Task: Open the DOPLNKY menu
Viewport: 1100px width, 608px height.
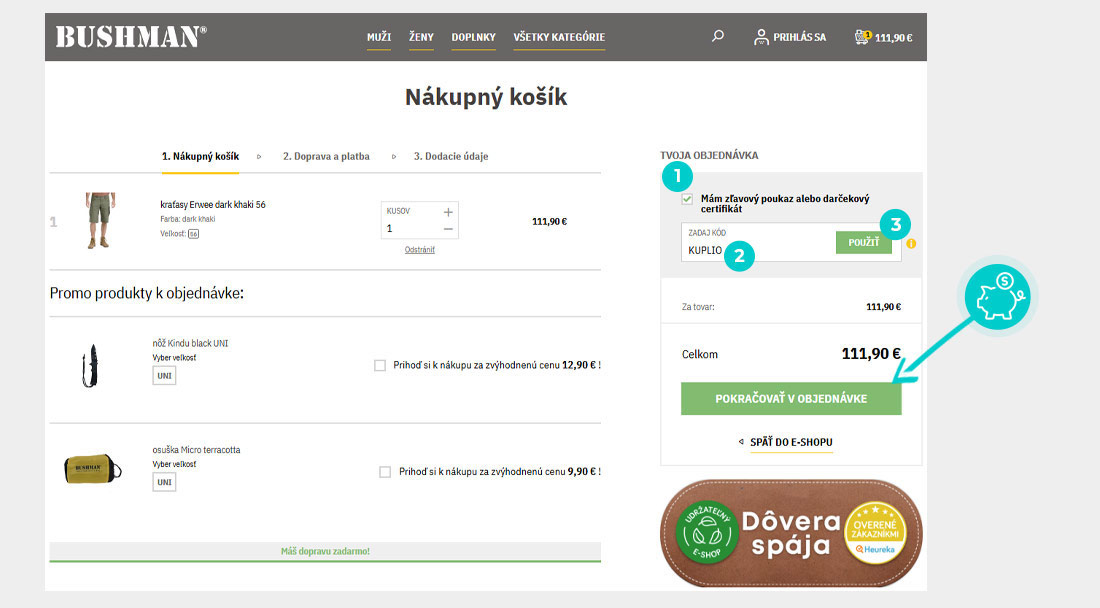Action: coord(474,37)
